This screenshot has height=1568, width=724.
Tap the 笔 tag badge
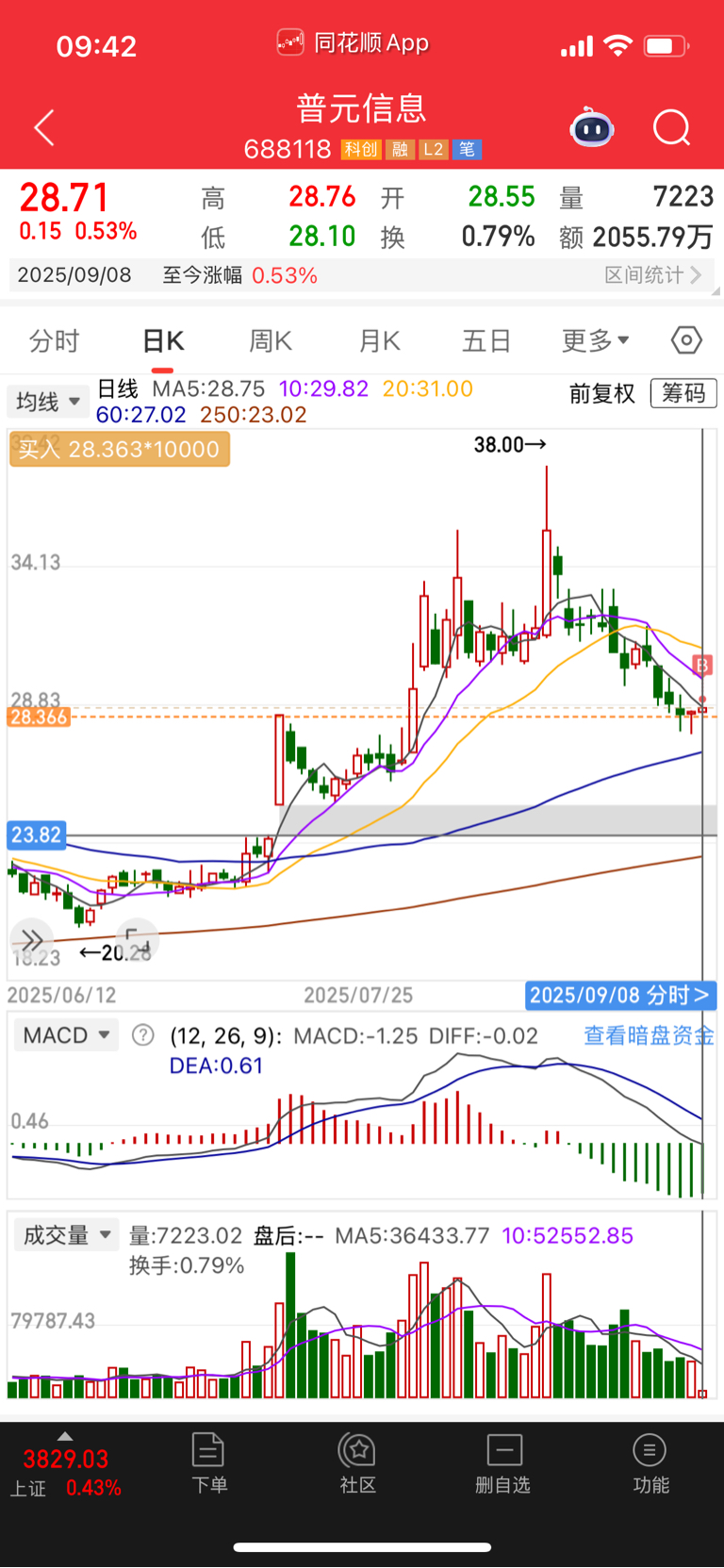467,149
